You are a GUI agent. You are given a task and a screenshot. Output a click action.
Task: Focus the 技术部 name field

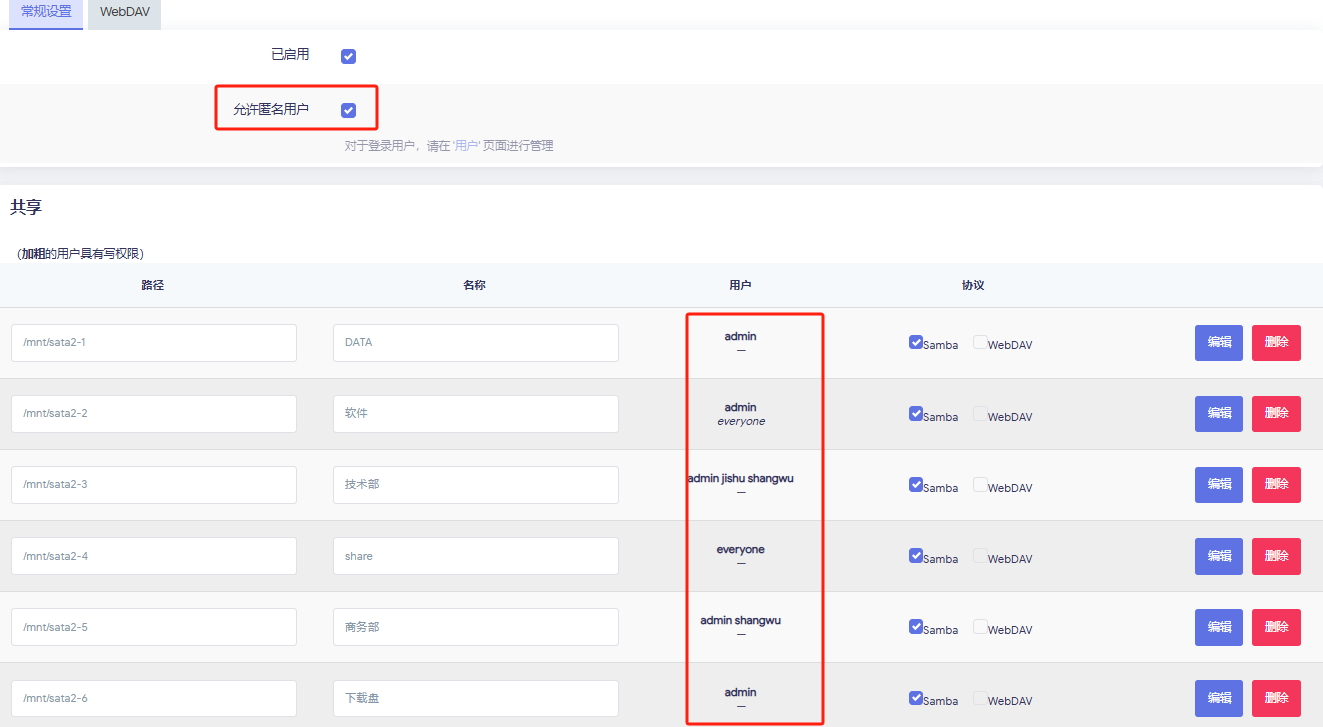[x=475, y=485]
